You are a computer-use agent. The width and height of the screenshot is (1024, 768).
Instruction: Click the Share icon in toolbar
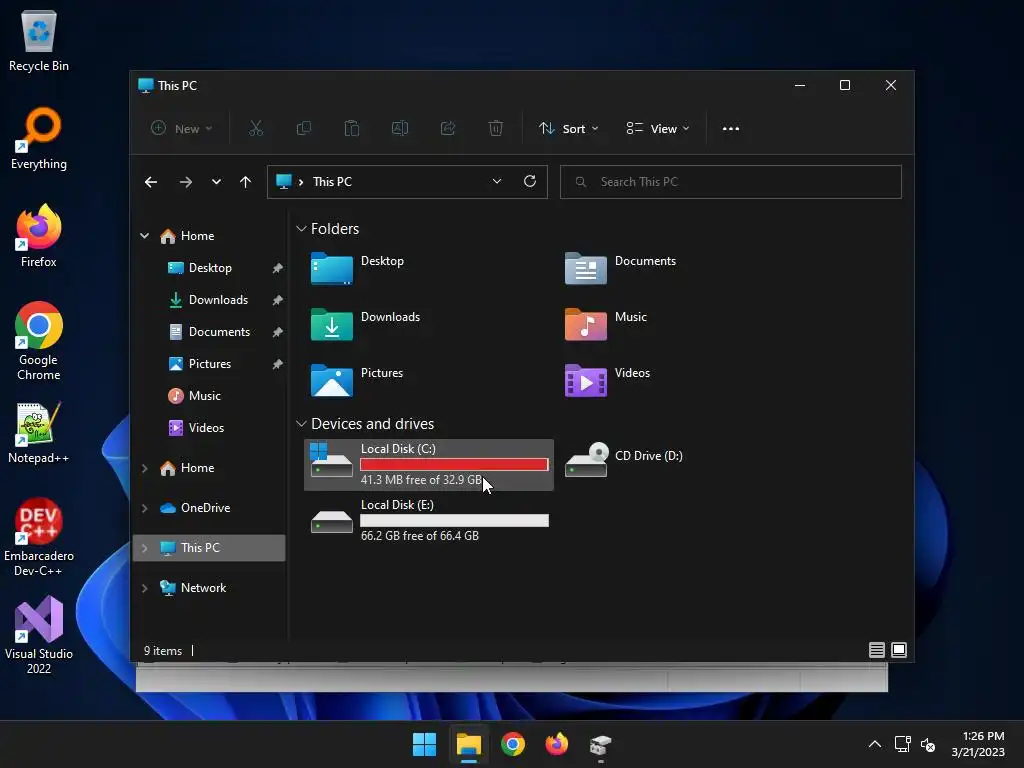pyautogui.click(x=448, y=129)
